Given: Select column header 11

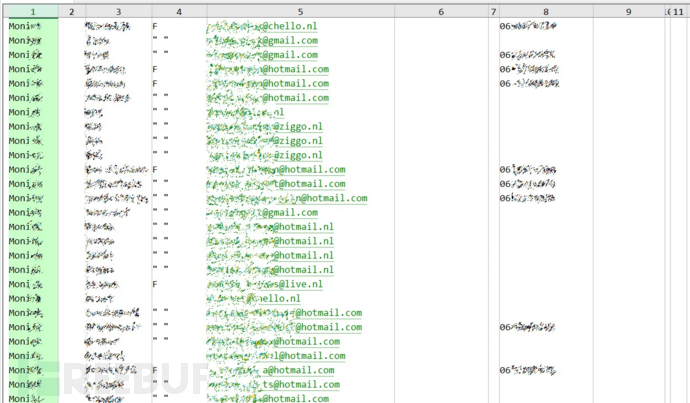Looking at the screenshot, I should [x=679, y=12].
